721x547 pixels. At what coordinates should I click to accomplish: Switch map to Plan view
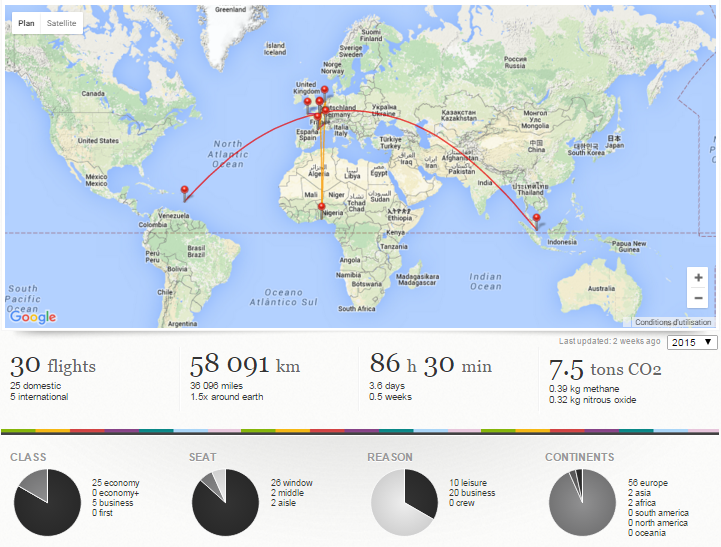(26, 23)
